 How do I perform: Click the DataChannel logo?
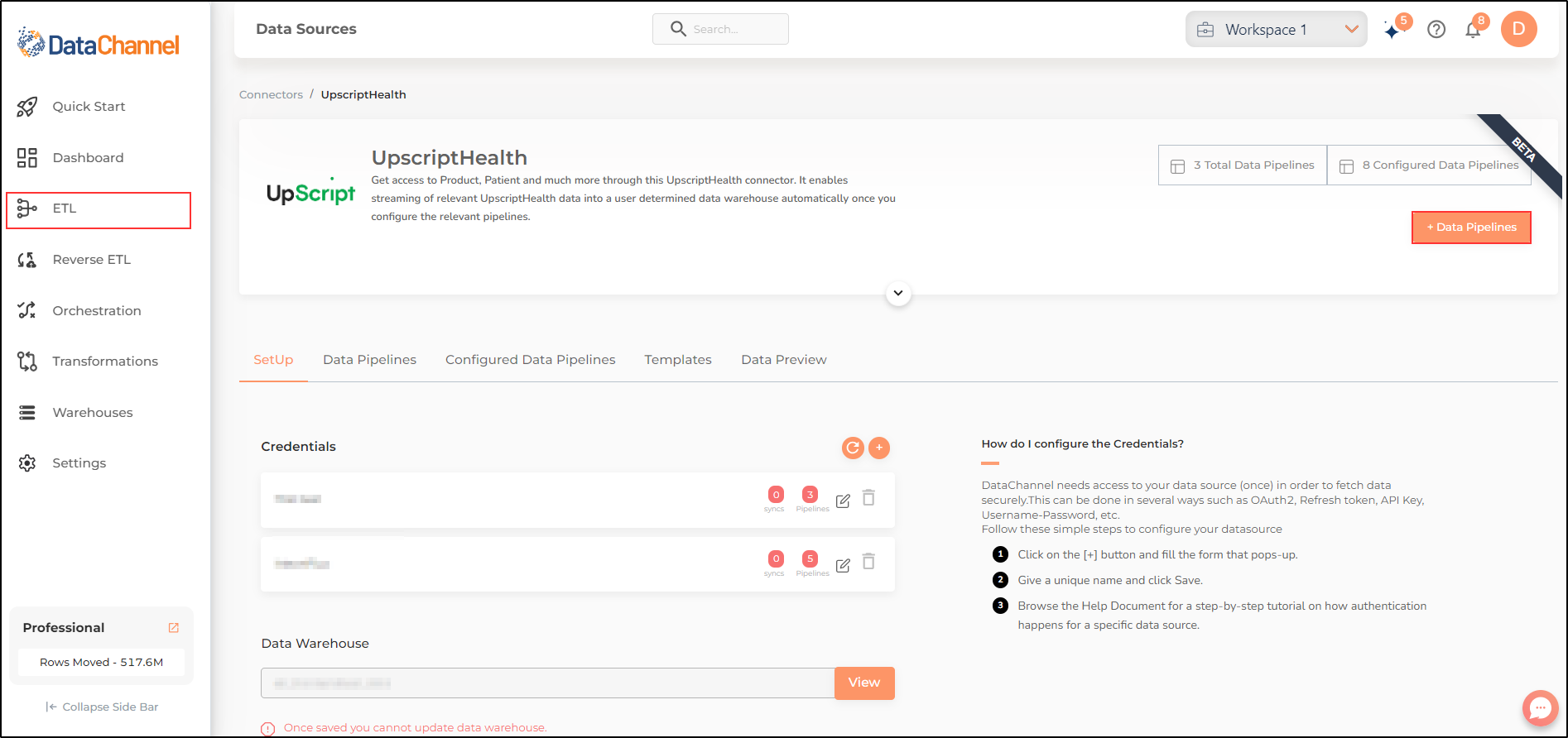click(98, 44)
